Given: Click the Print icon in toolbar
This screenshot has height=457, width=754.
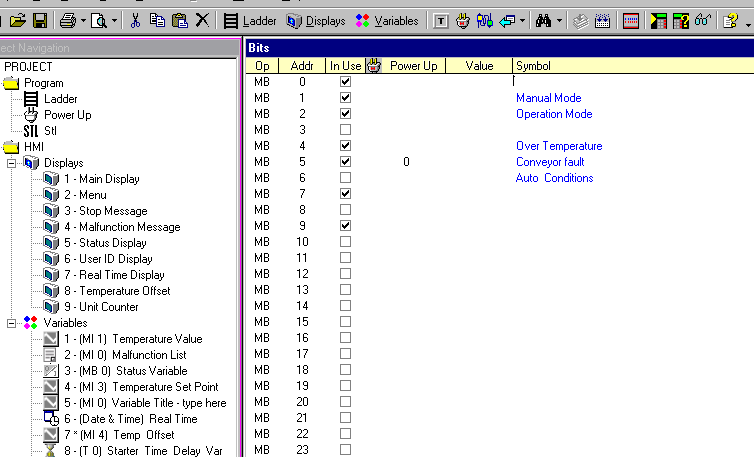Looking at the screenshot, I should (x=67, y=20).
